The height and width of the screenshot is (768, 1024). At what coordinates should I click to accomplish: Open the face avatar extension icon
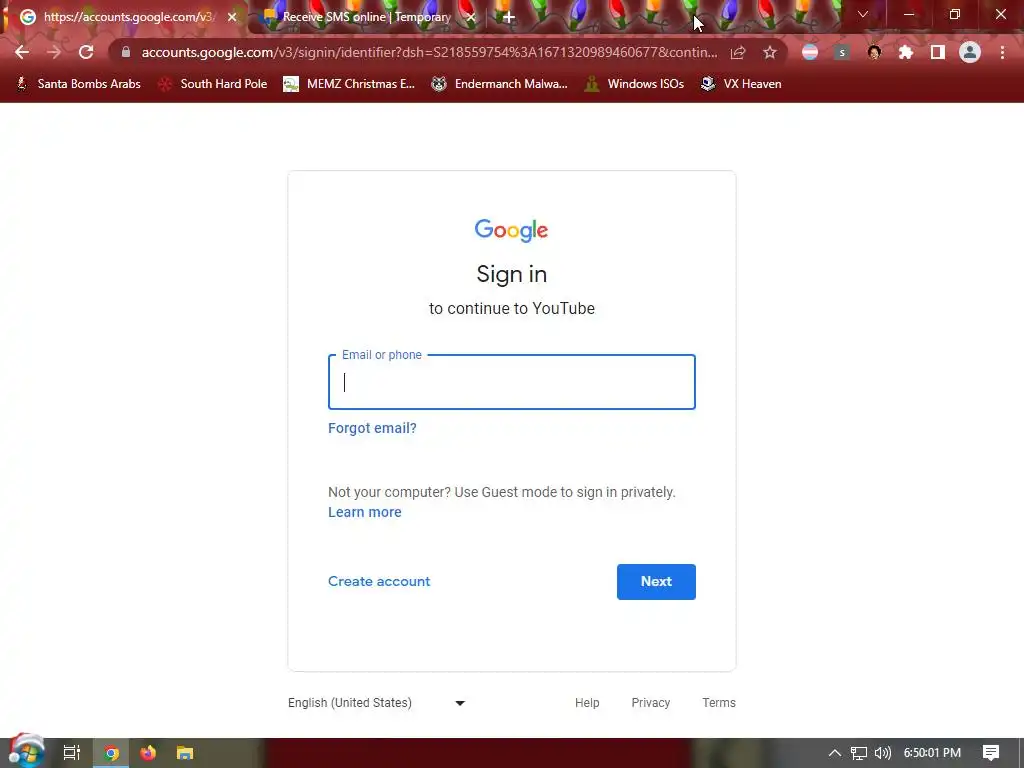pyautogui.click(x=874, y=52)
